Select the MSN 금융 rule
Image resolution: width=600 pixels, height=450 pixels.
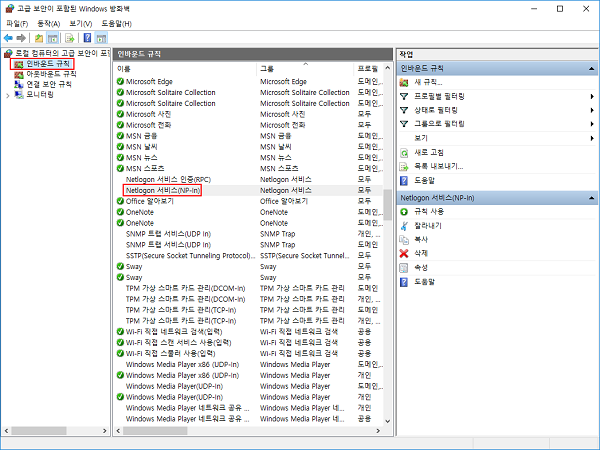(x=249, y=136)
